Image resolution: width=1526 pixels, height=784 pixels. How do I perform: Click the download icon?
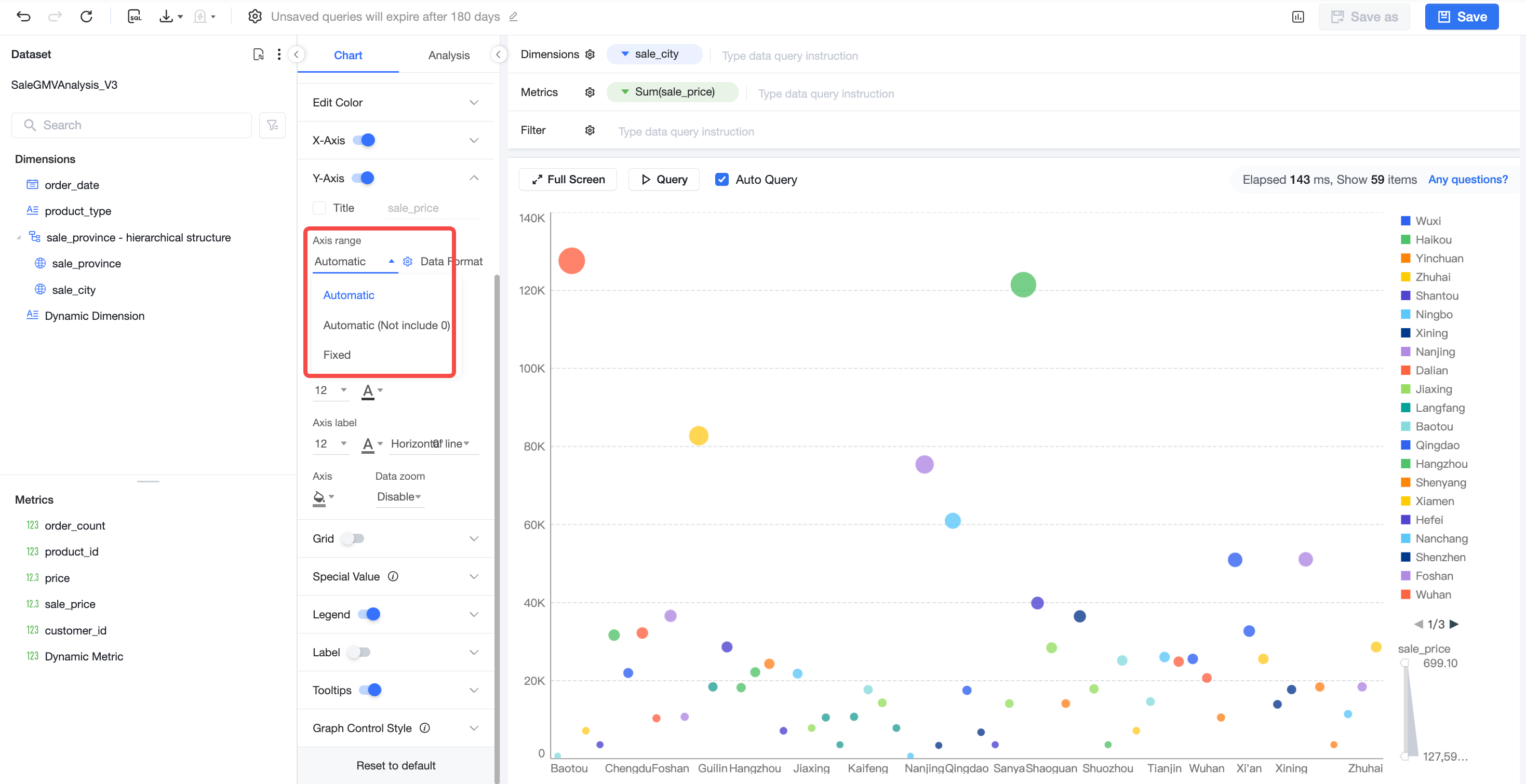click(166, 17)
